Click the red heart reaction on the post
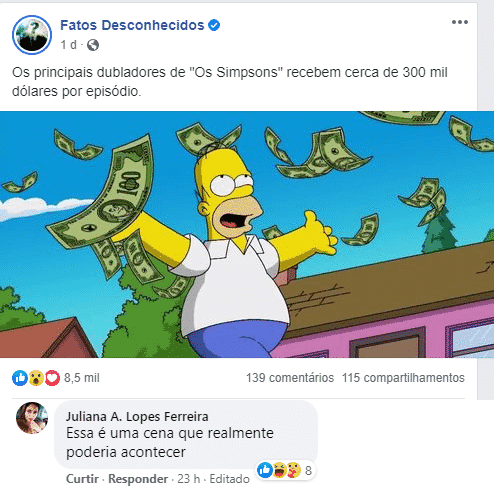 point(52,378)
